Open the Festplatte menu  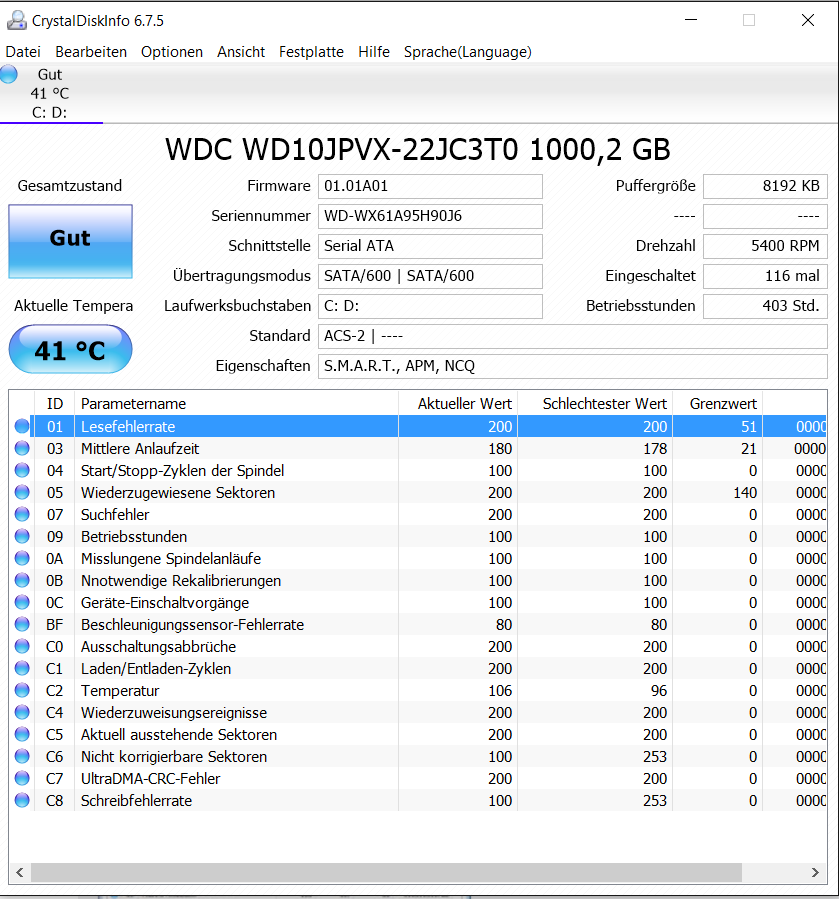[311, 52]
